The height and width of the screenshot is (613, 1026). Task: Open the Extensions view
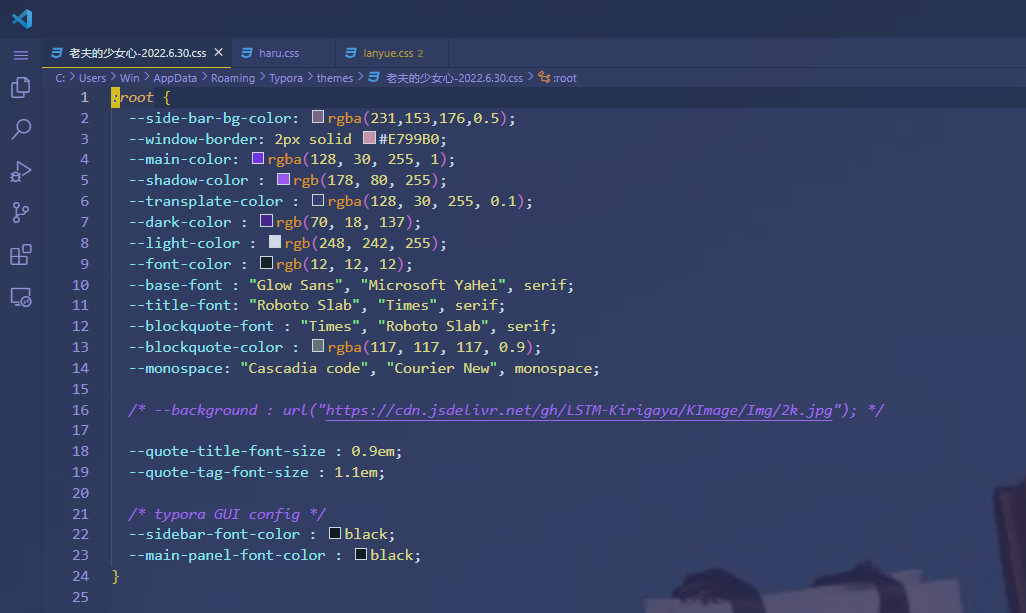21,254
